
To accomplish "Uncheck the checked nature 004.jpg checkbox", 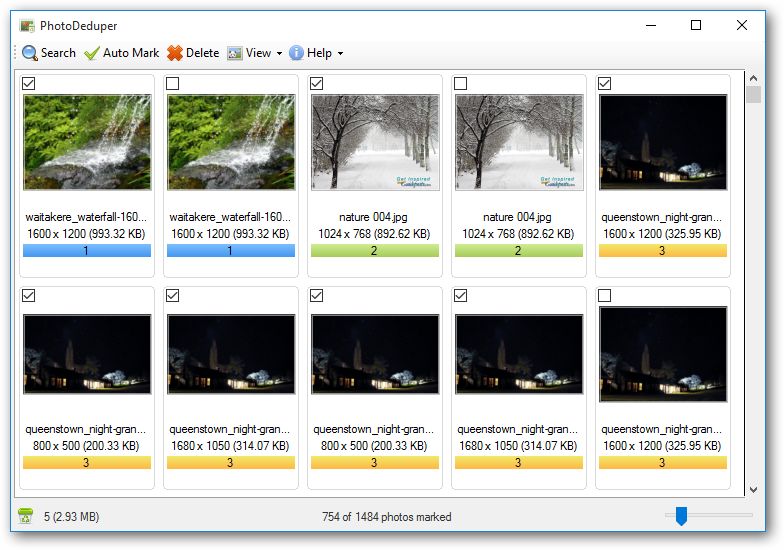I will 316,84.
